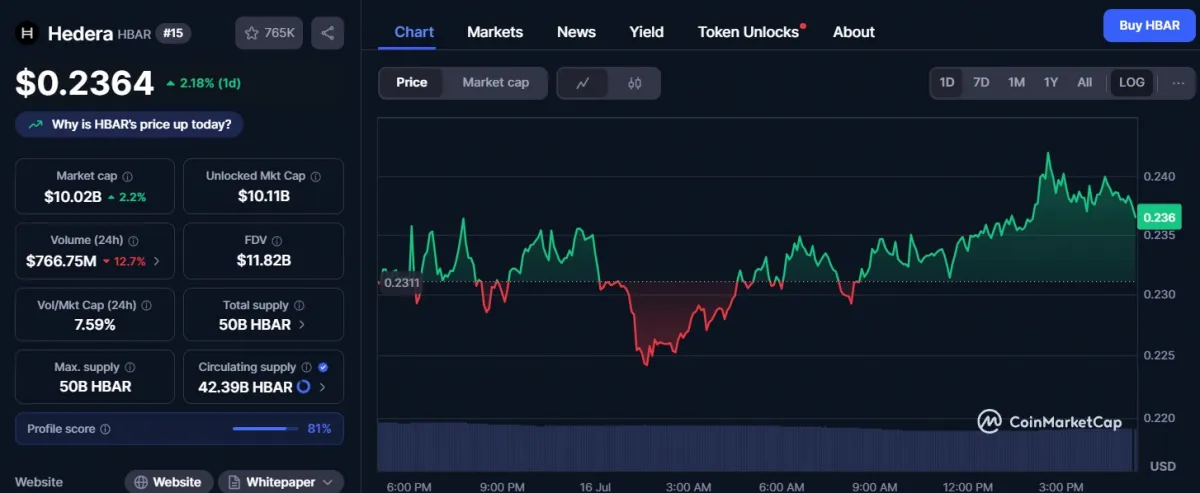Image resolution: width=1200 pixels, height=493 pixels.
Task: Click Vol/Mkt Cap (24h) info icon
Action: point(146,306)
